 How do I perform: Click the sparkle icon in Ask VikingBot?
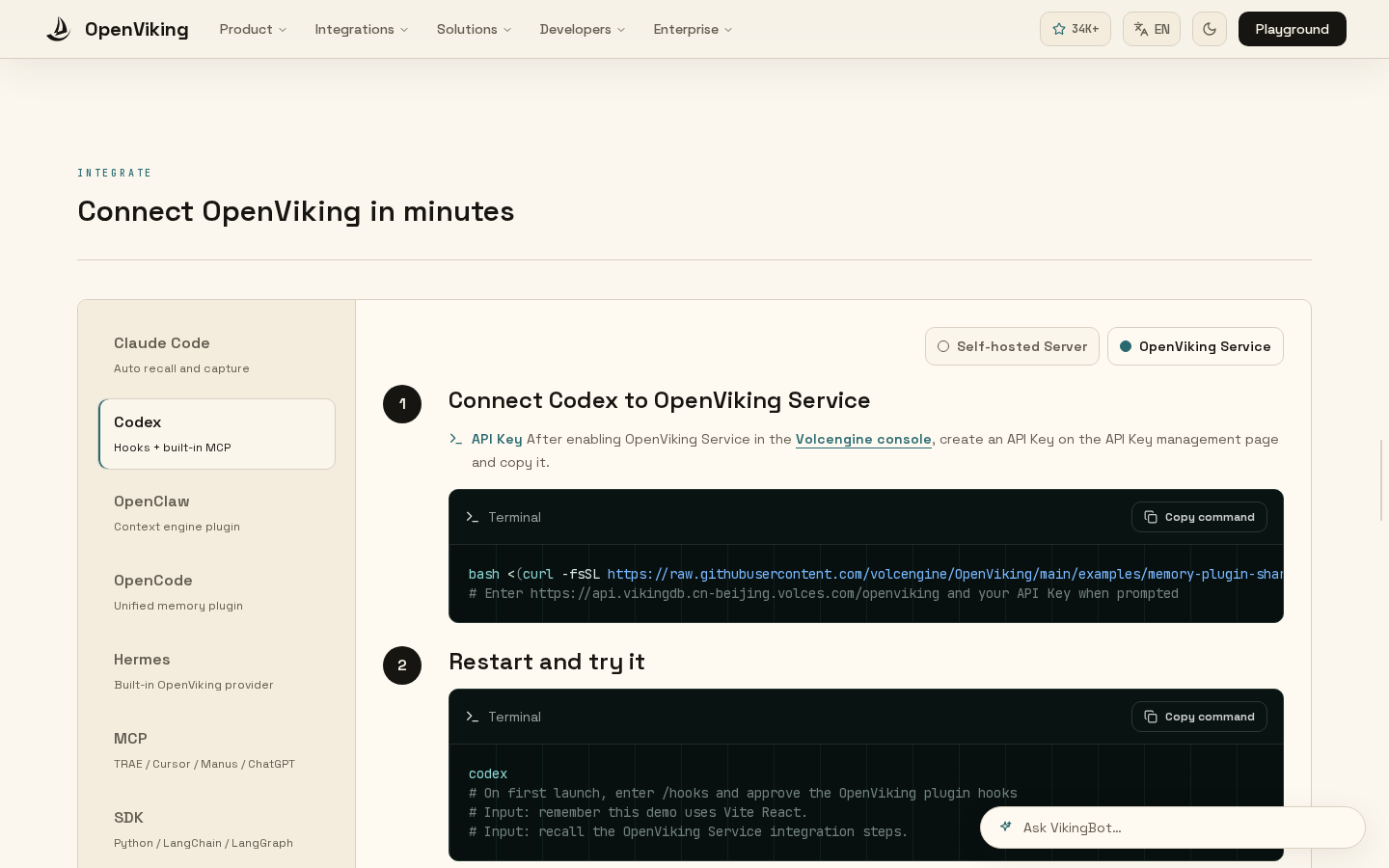pyautogui.click(x=1006, y=827)
